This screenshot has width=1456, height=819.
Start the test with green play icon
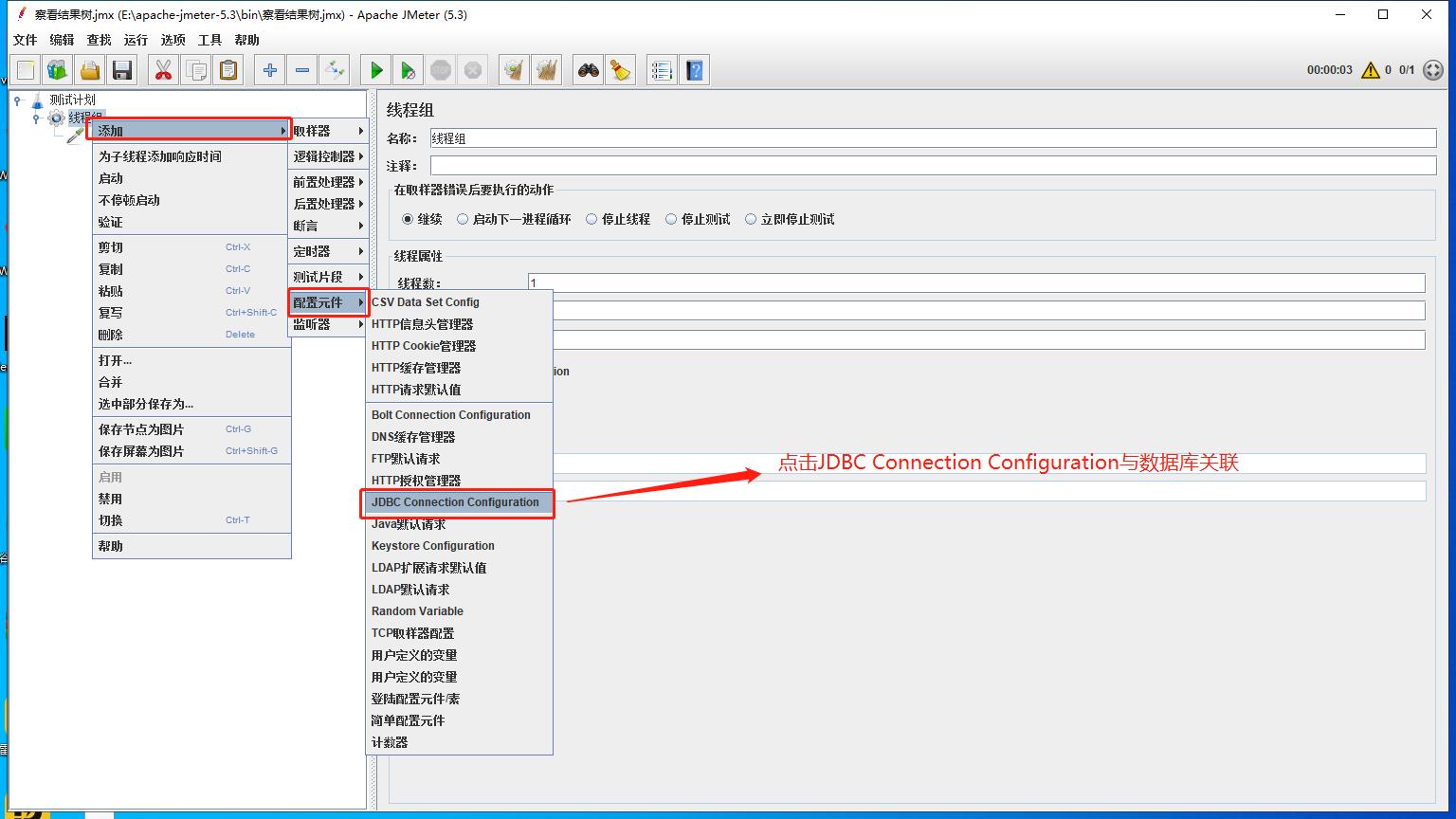376,70
